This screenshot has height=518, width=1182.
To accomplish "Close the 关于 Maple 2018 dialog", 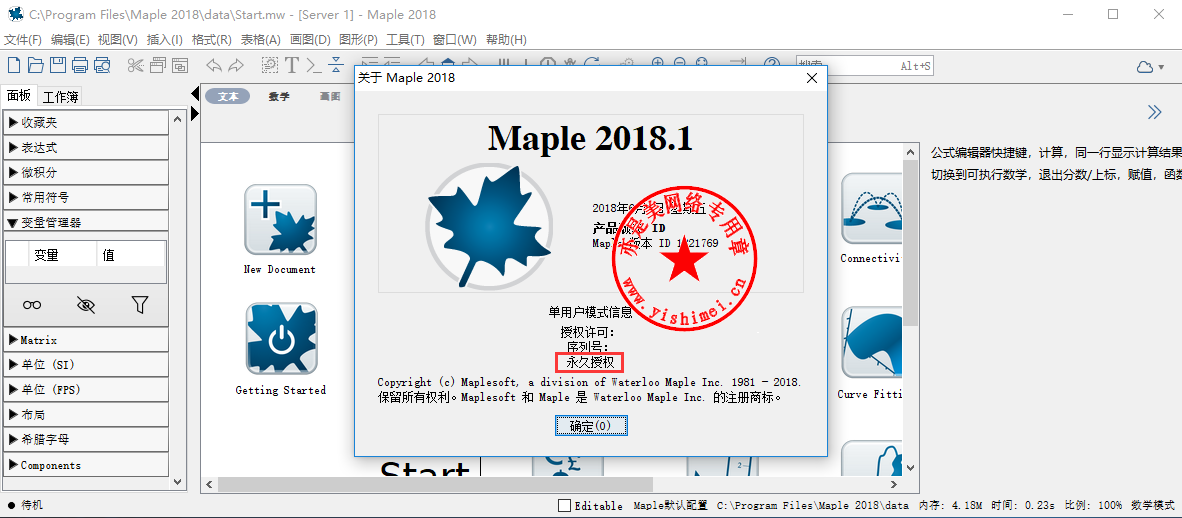I will coord(812,78).
